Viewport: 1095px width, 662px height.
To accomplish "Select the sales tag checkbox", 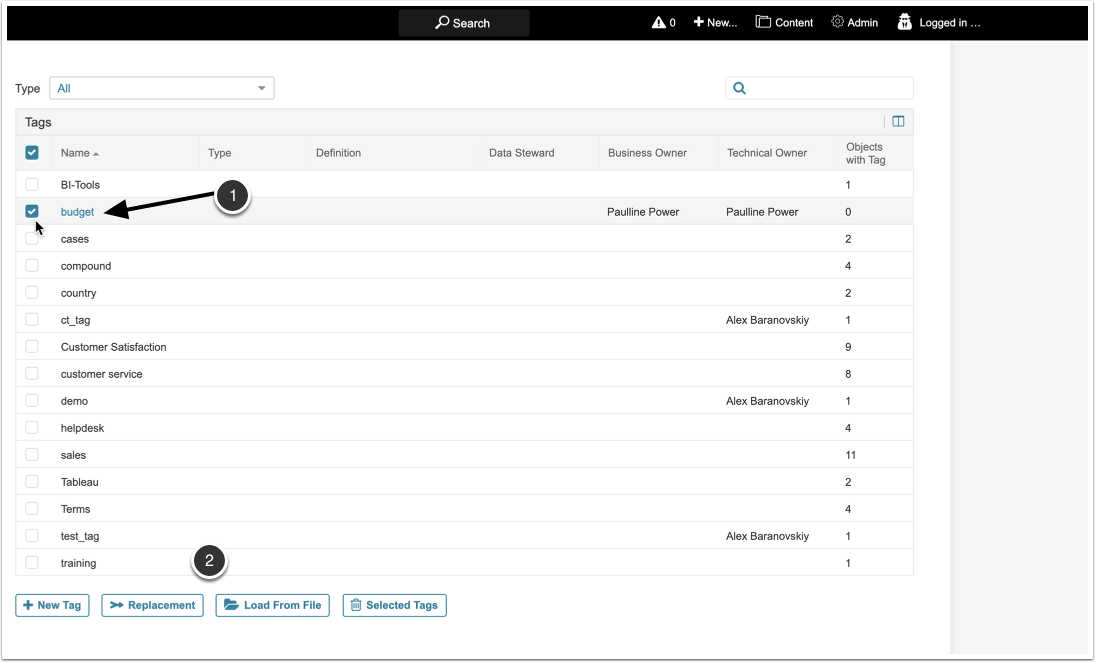I will (32, 454).
